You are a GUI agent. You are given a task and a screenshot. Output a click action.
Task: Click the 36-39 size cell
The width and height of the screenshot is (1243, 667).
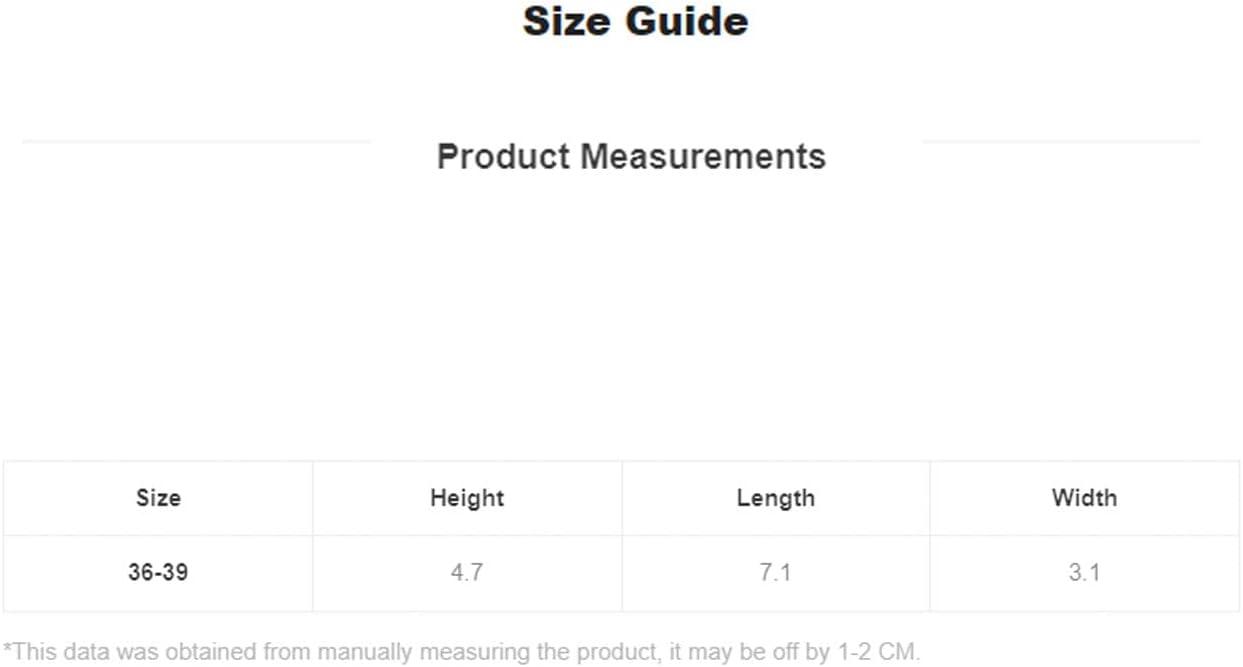[x=158, y=573]
